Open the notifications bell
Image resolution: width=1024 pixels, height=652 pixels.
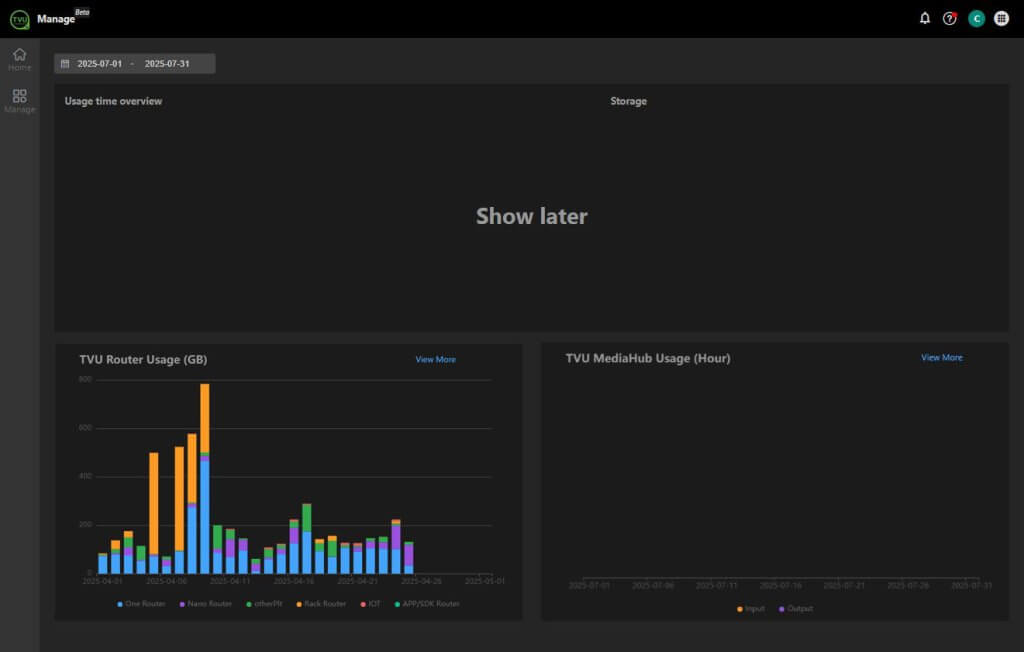(x=925, y=18)
